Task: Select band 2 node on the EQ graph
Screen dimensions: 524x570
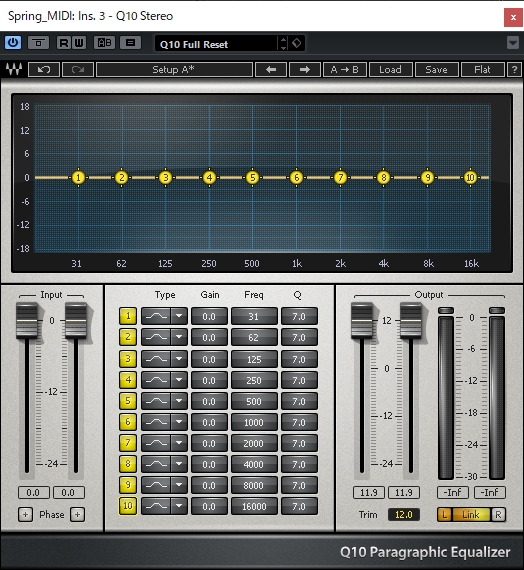Action: click(x=122, y=178)
